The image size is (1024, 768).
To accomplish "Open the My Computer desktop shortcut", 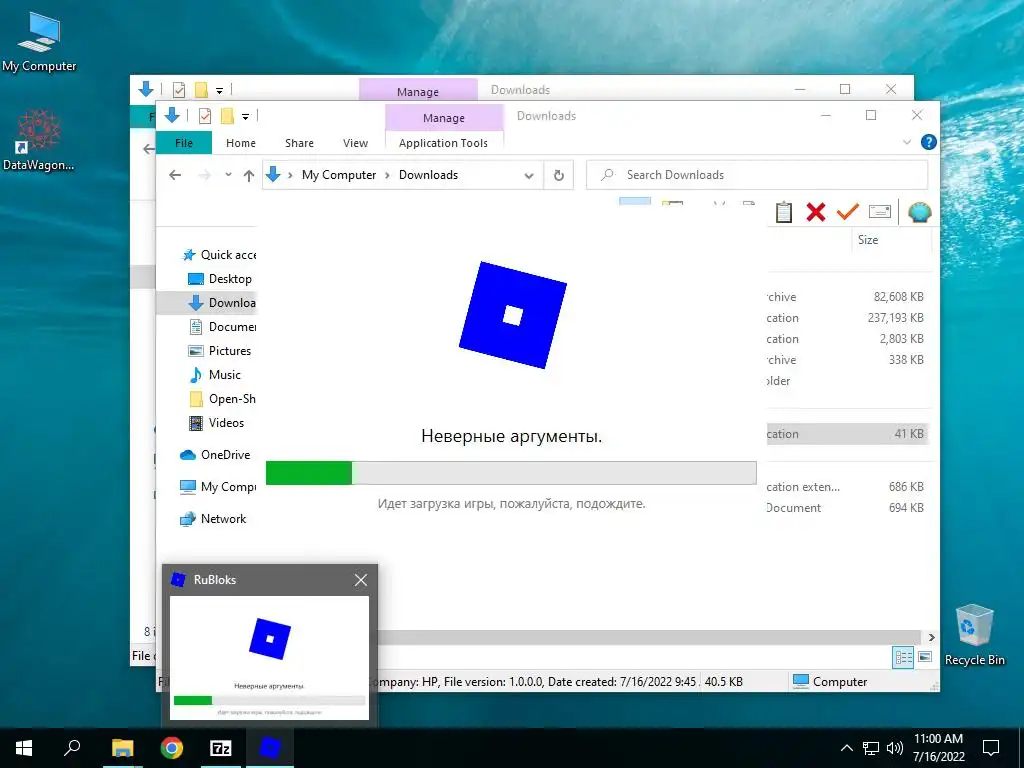I will click(39, 41).
